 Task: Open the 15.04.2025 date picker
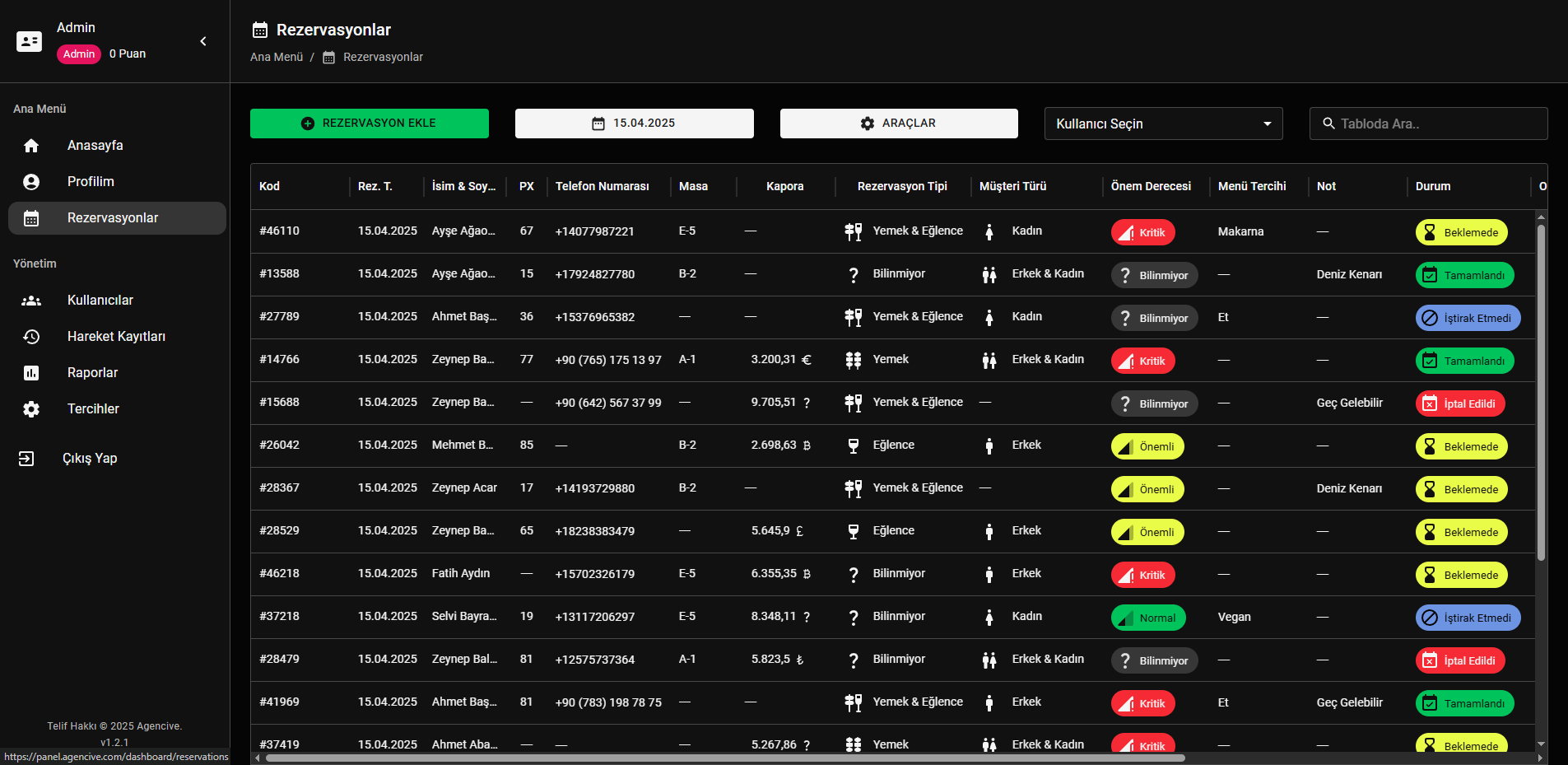pos(634,124)
